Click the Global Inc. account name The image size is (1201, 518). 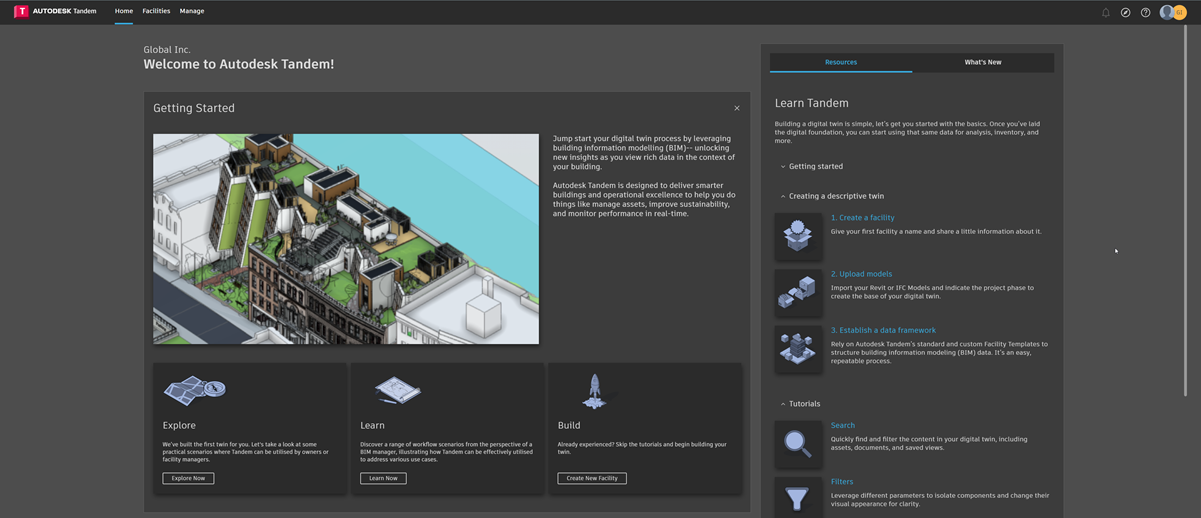pos(167,49)
